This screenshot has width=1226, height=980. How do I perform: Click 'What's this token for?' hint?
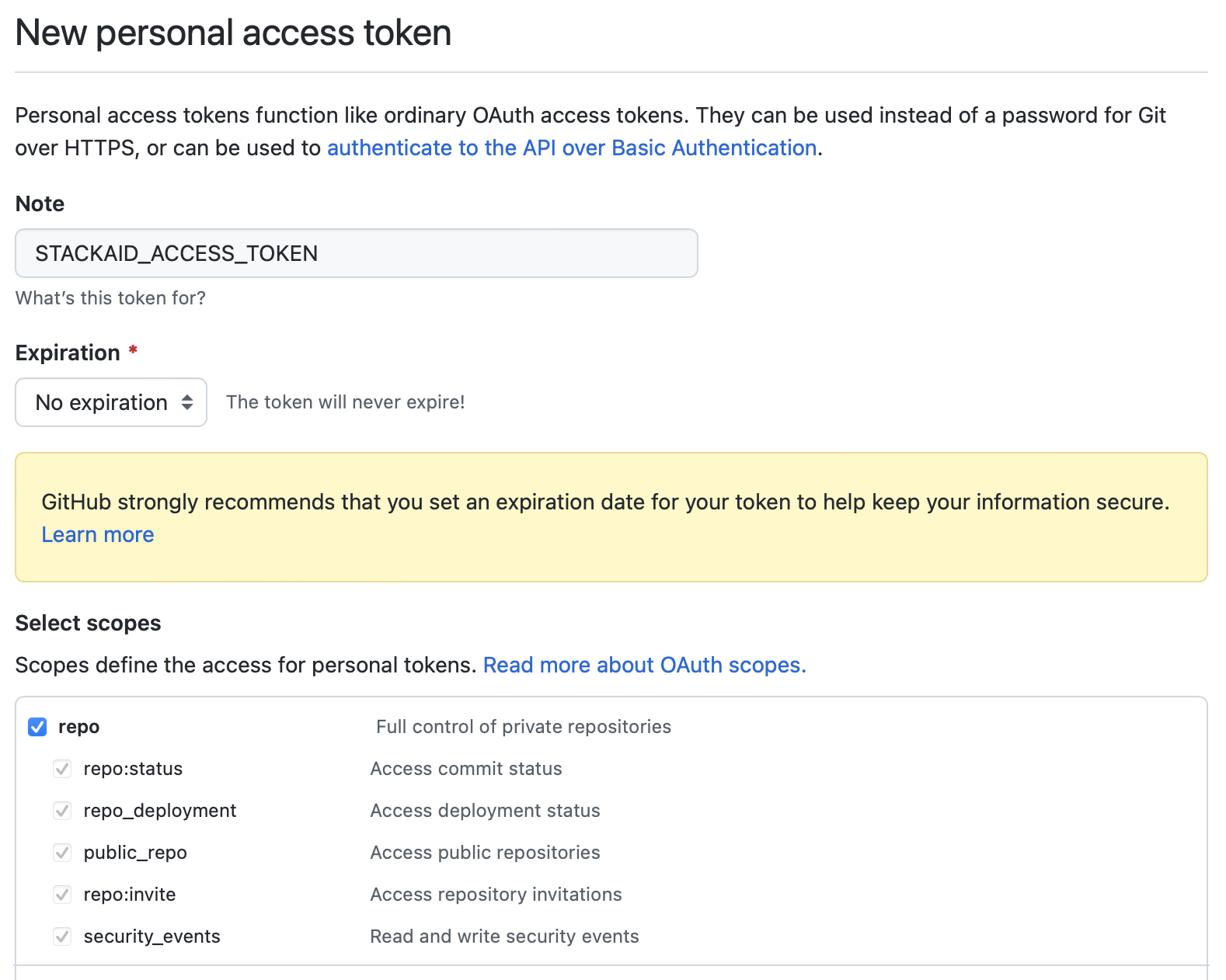point(111,298)
